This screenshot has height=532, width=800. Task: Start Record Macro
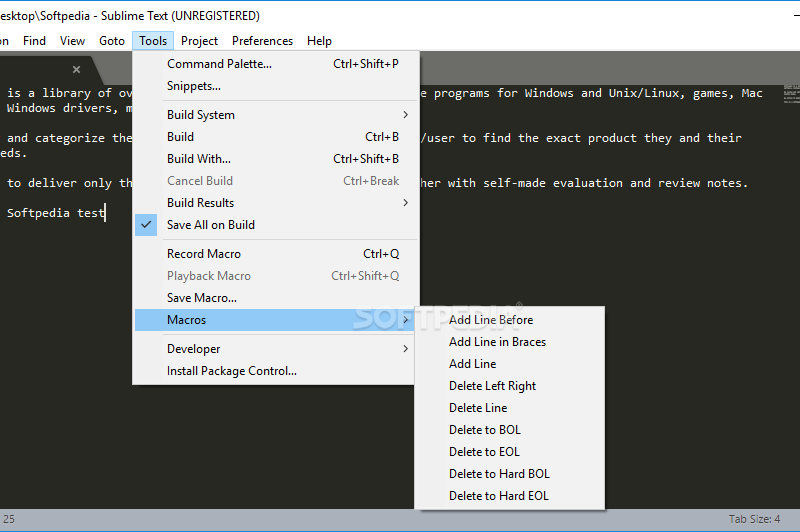pos(276,254)
